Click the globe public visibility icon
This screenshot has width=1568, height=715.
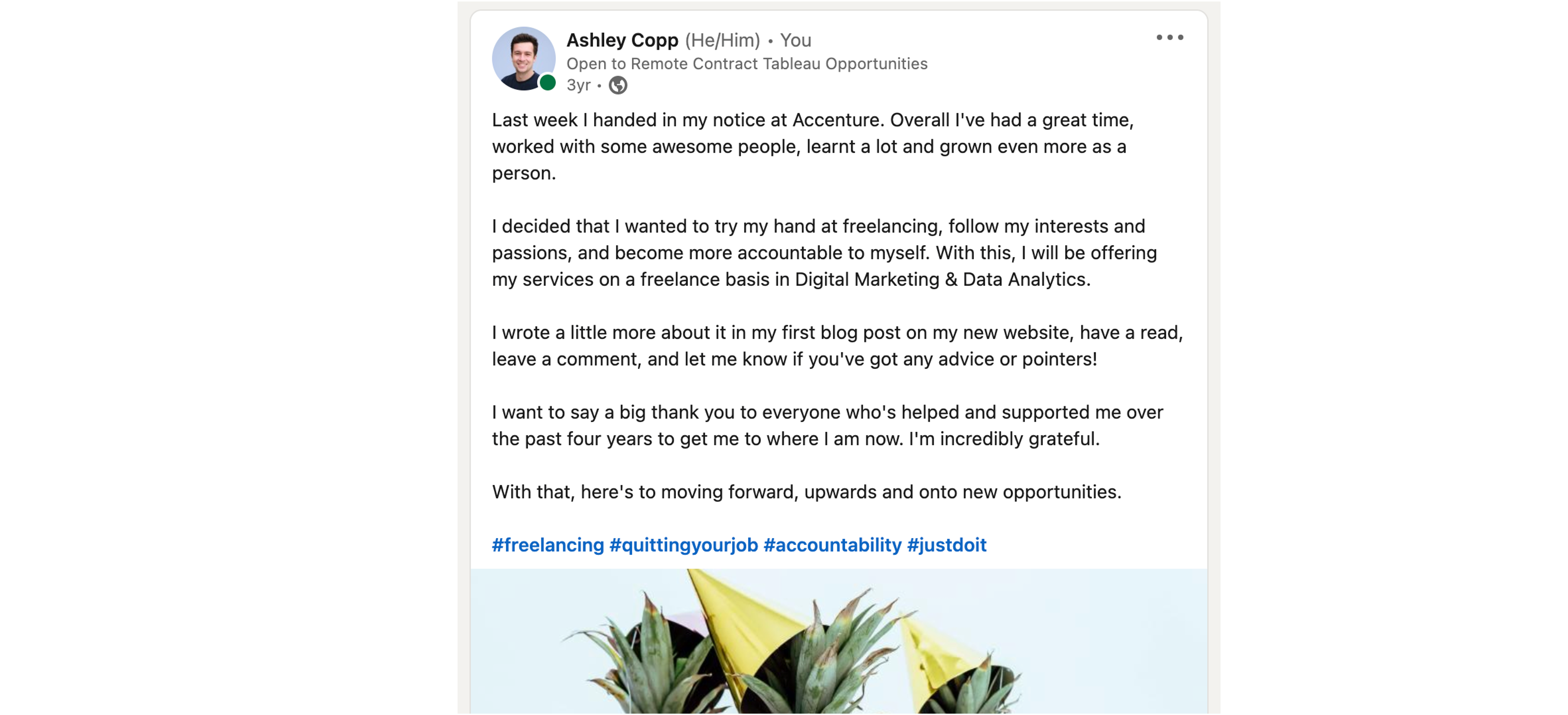(618, 85)
